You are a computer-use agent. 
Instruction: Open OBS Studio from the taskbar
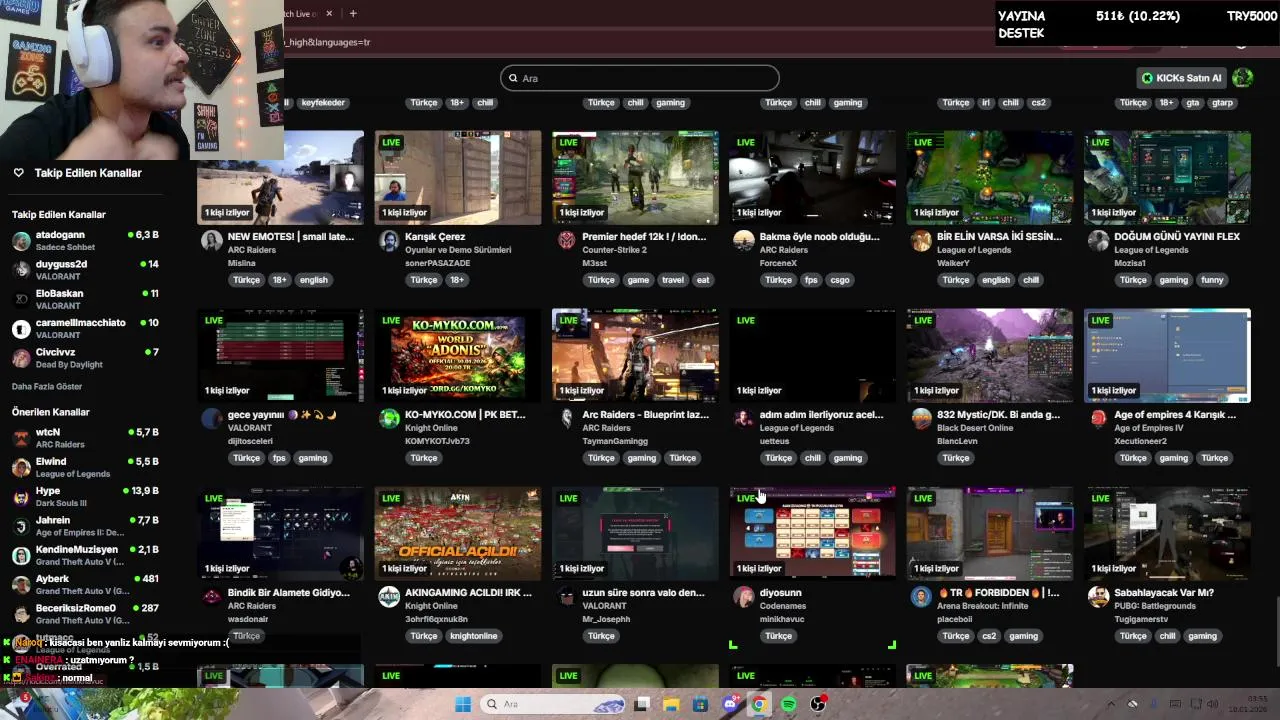tap(818, 704)
